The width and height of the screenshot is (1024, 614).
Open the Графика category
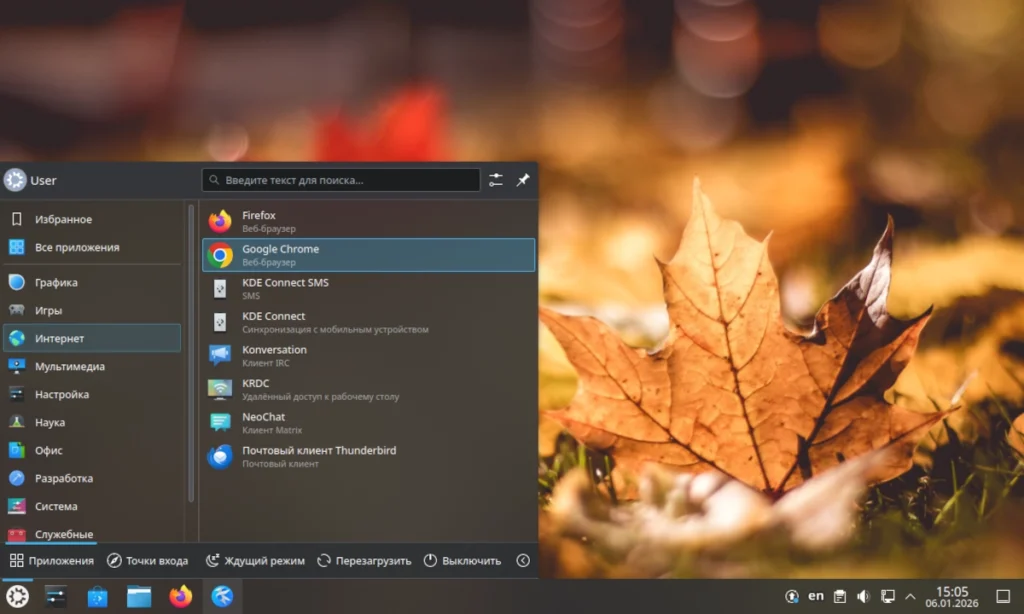point(92,282)
